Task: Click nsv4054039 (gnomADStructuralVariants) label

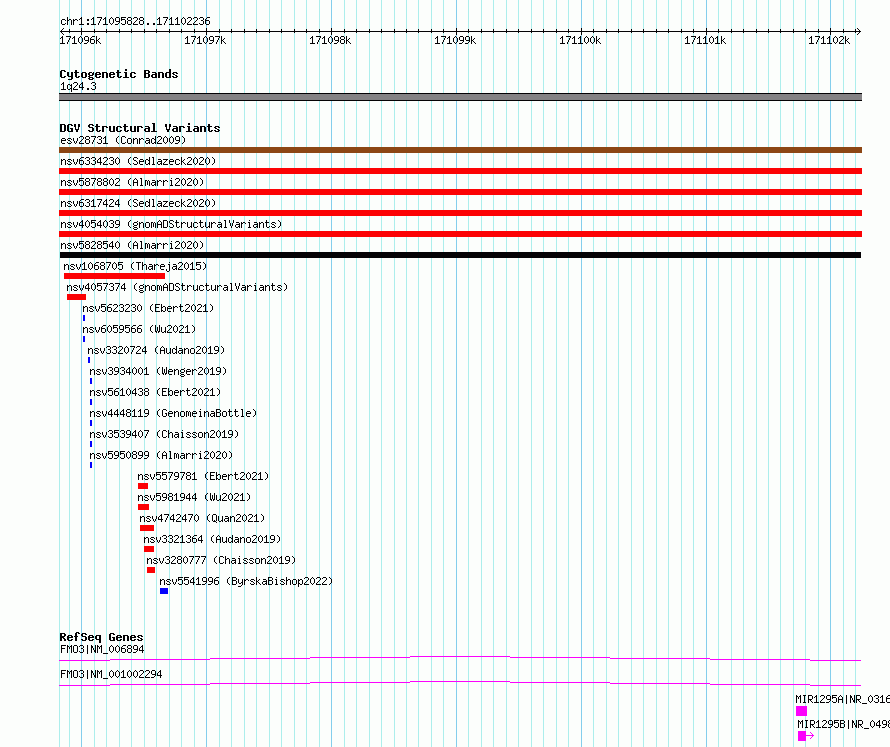Action: (x=171, y=224)
